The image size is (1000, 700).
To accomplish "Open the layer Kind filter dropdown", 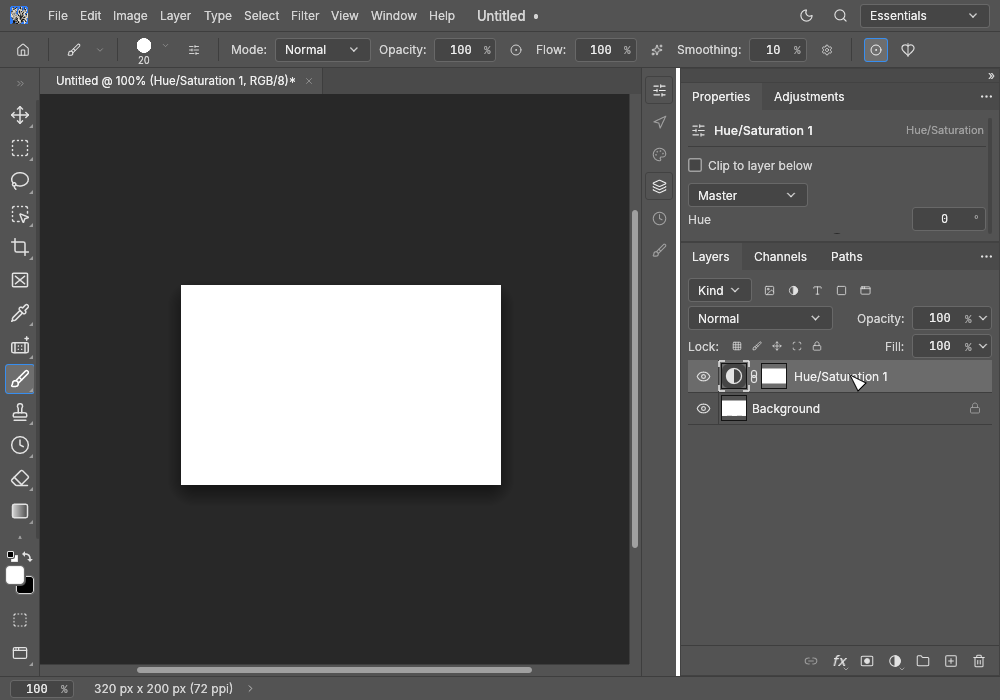I will tap(719, 290).
